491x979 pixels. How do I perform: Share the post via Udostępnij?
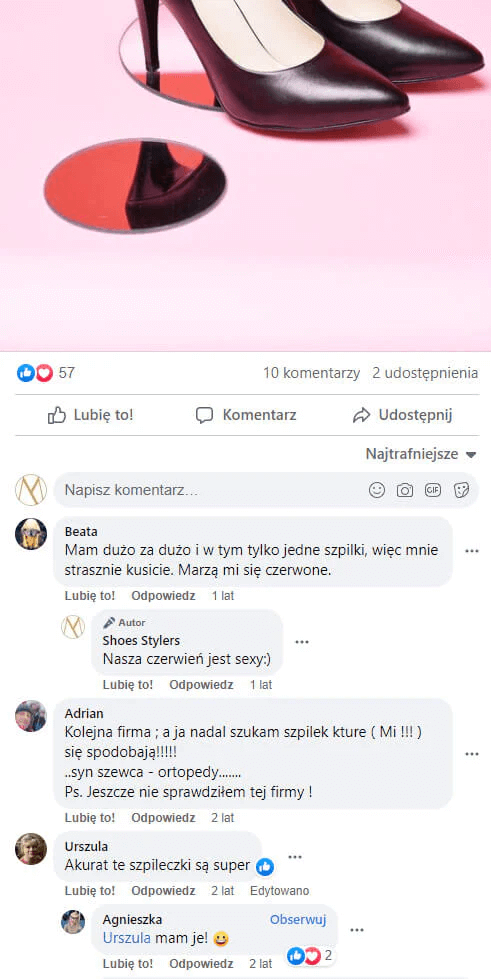(402, 415)
